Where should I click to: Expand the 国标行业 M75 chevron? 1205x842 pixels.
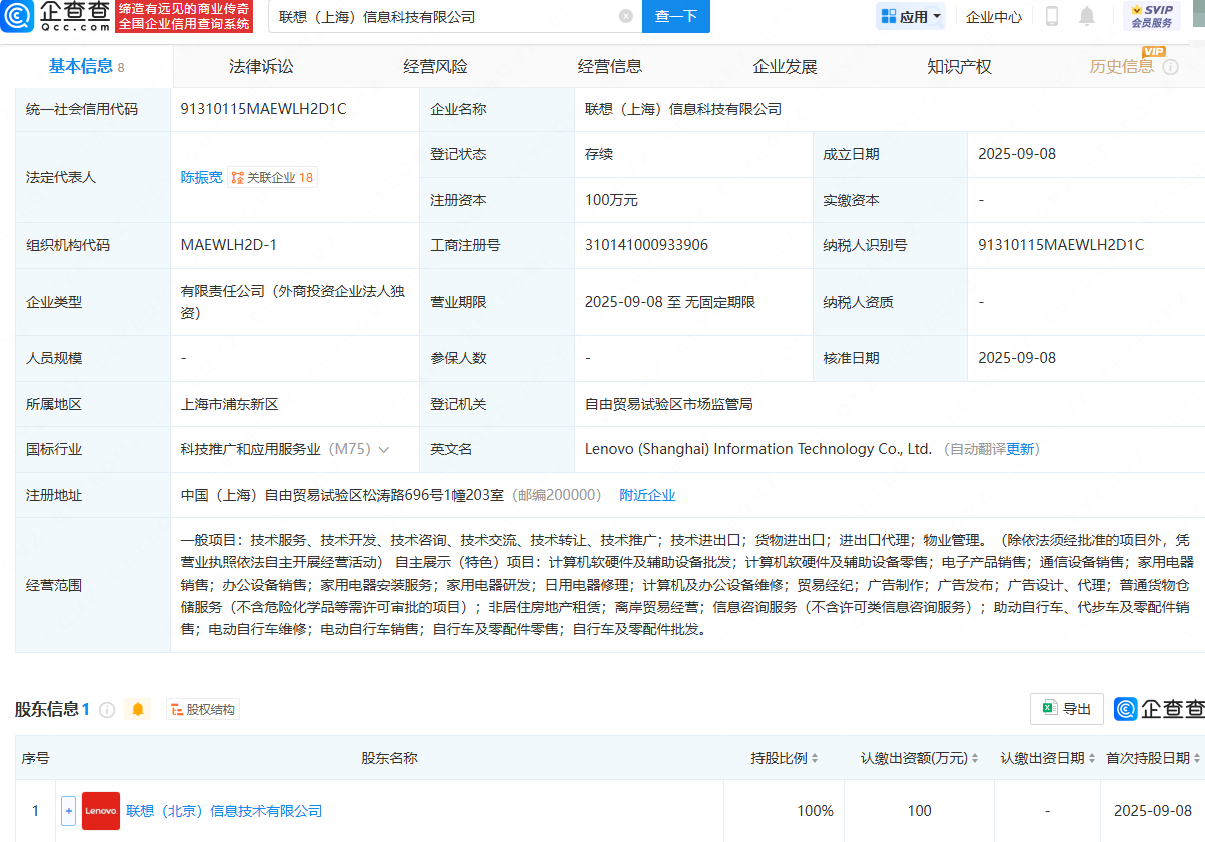click(x=384, y=450)
